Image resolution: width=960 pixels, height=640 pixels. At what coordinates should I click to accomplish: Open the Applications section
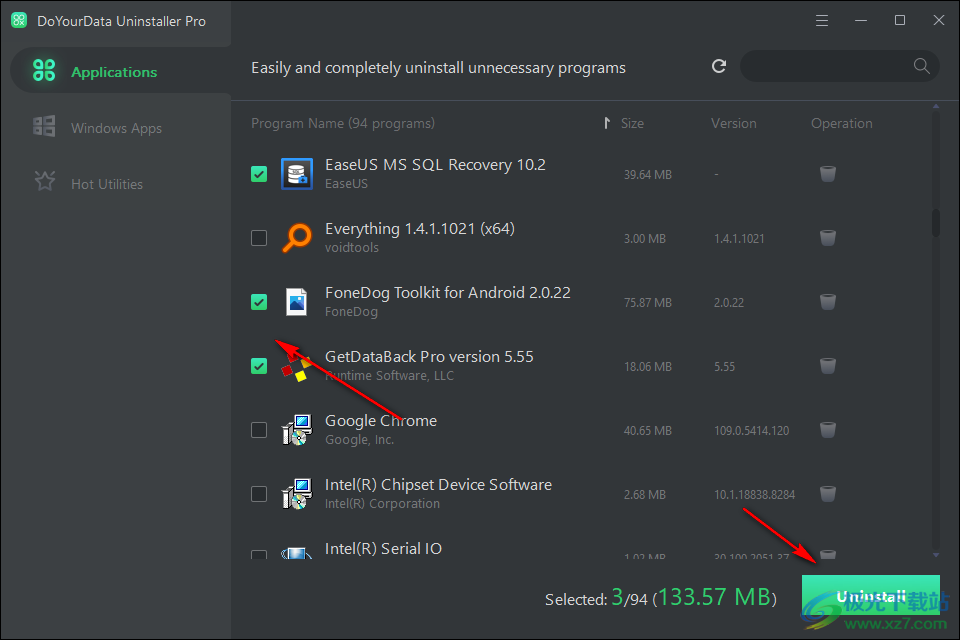click(121, 71)
